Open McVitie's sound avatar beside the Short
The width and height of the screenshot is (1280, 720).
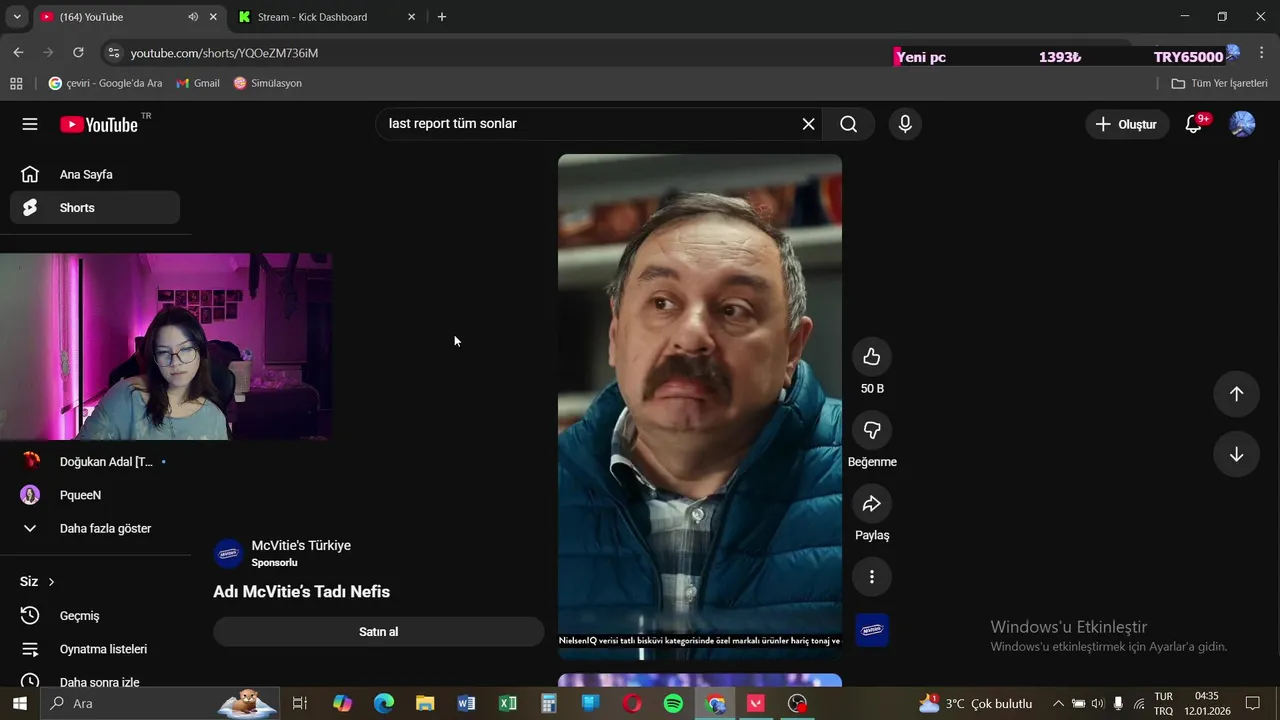pos(872,630)
